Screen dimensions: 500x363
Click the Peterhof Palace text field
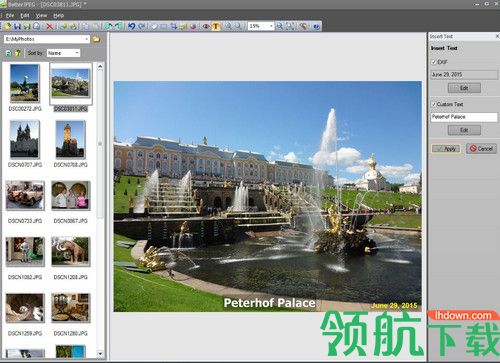pos(464,117)
